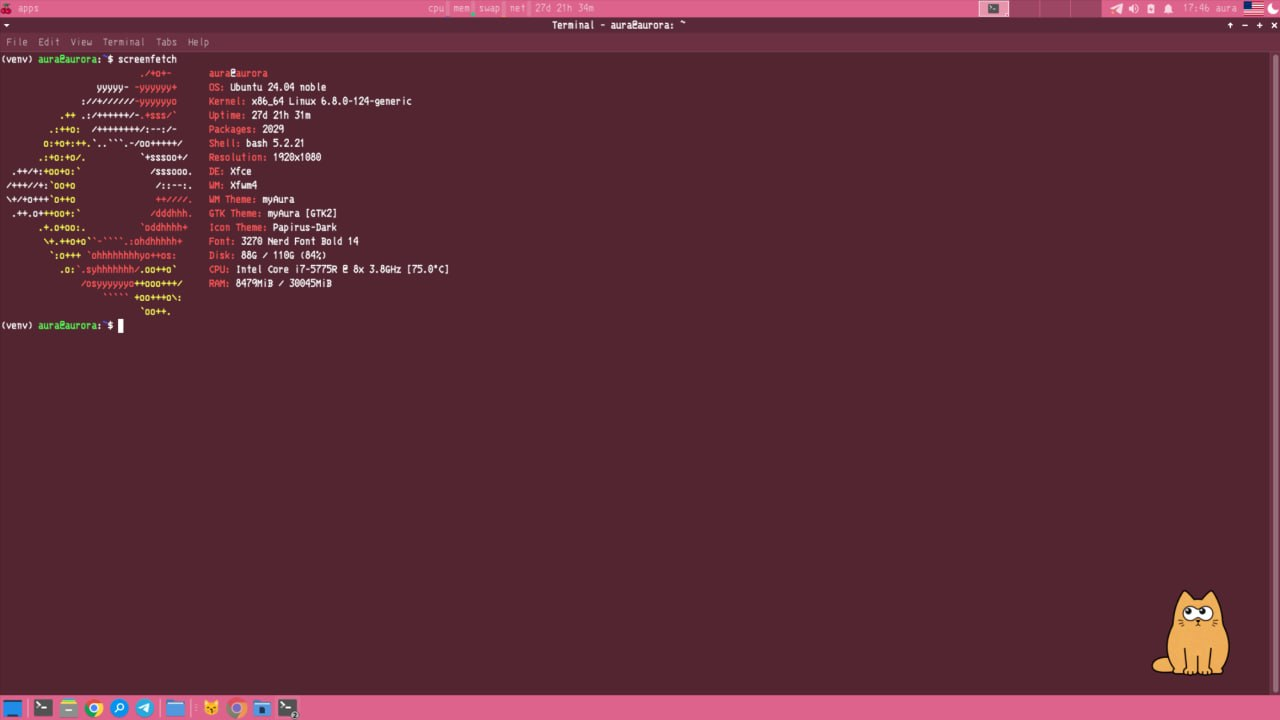Open the Edit menu
This screenshot has height=720, width=1280.
(x=49, y=42)
